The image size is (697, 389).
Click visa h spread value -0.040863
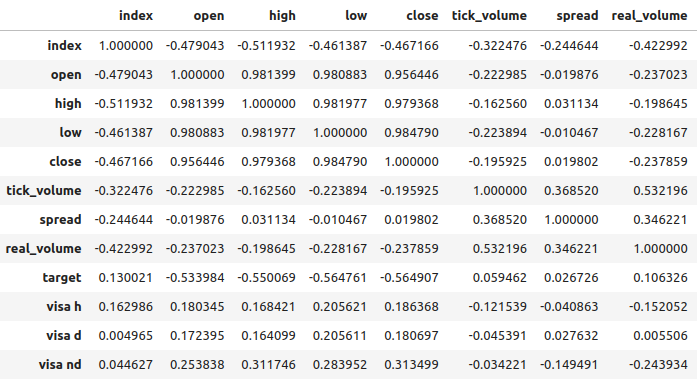[569, 306]
